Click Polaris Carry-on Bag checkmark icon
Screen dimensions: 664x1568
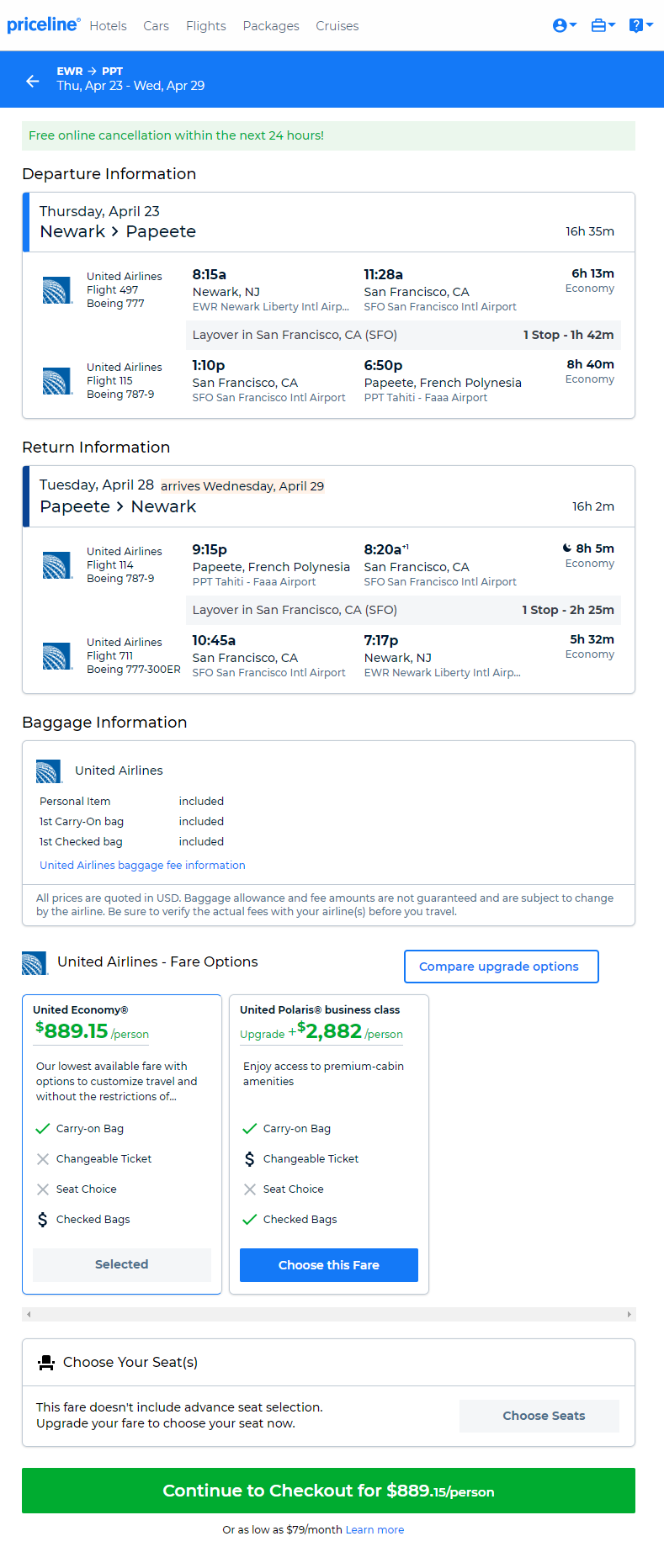point(249,1129)
